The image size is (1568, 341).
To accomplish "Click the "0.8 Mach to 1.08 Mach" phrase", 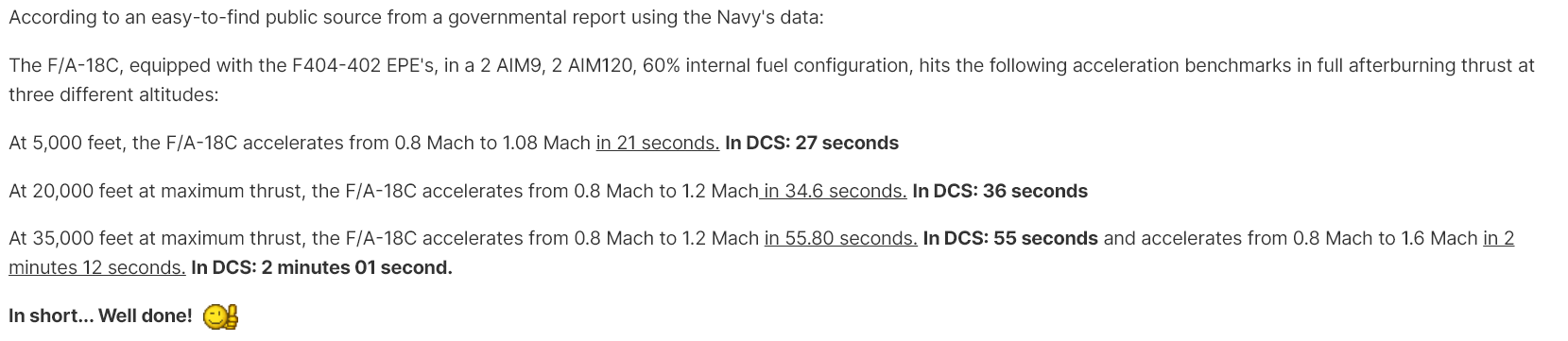I will pos(492,143).
